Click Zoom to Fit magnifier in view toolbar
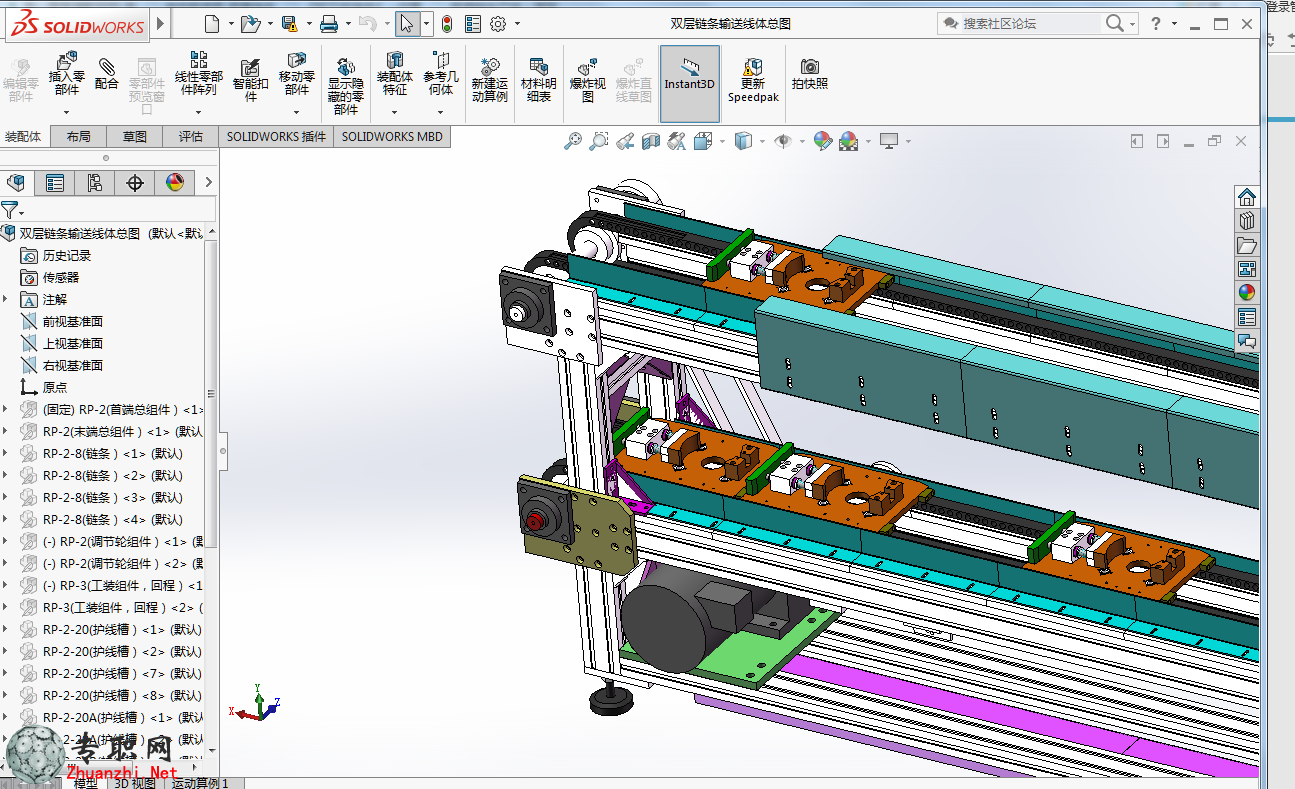 pyautogui.click(x=573, y=142)
